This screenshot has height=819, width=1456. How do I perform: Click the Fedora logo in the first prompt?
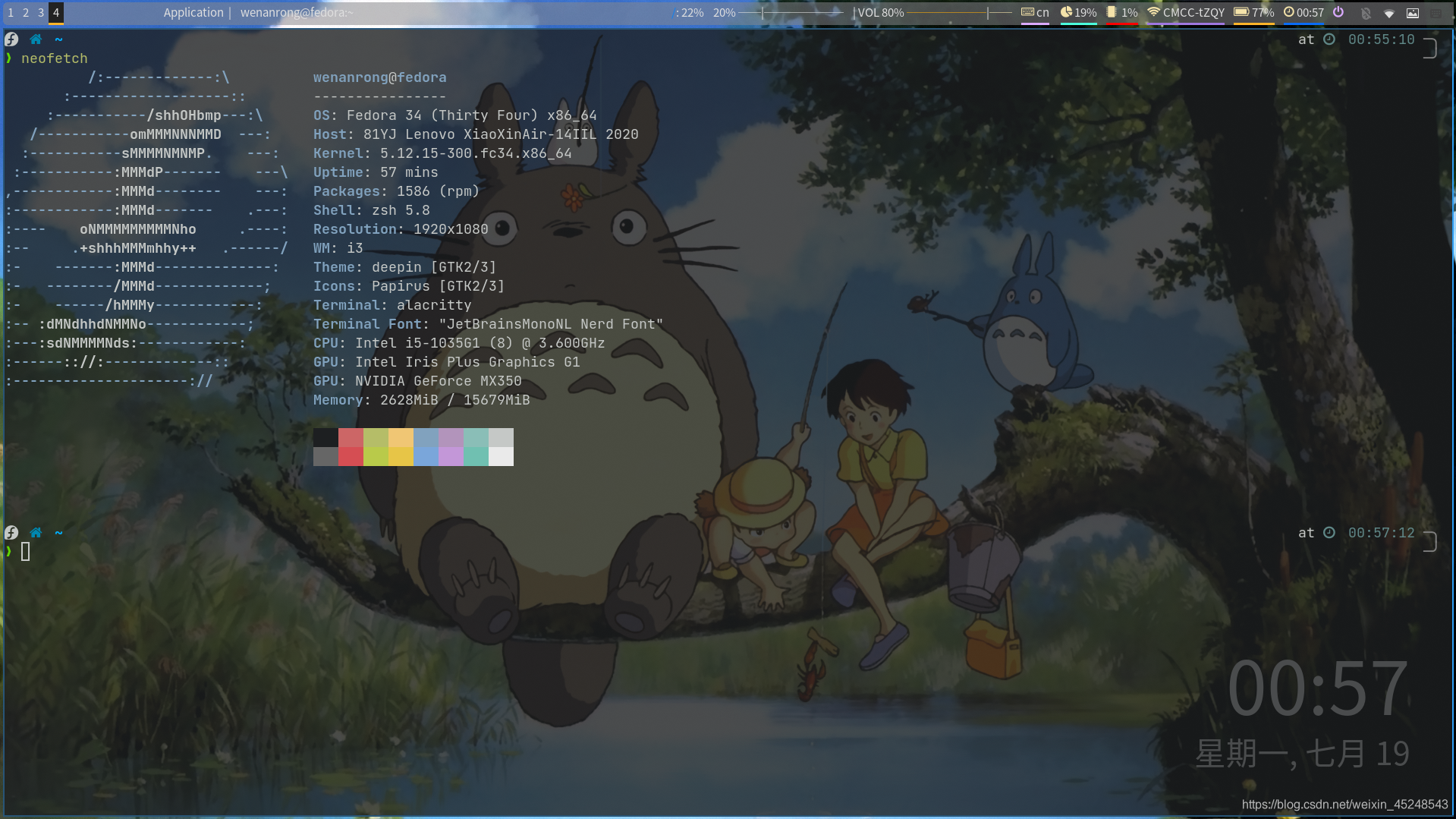11,39
